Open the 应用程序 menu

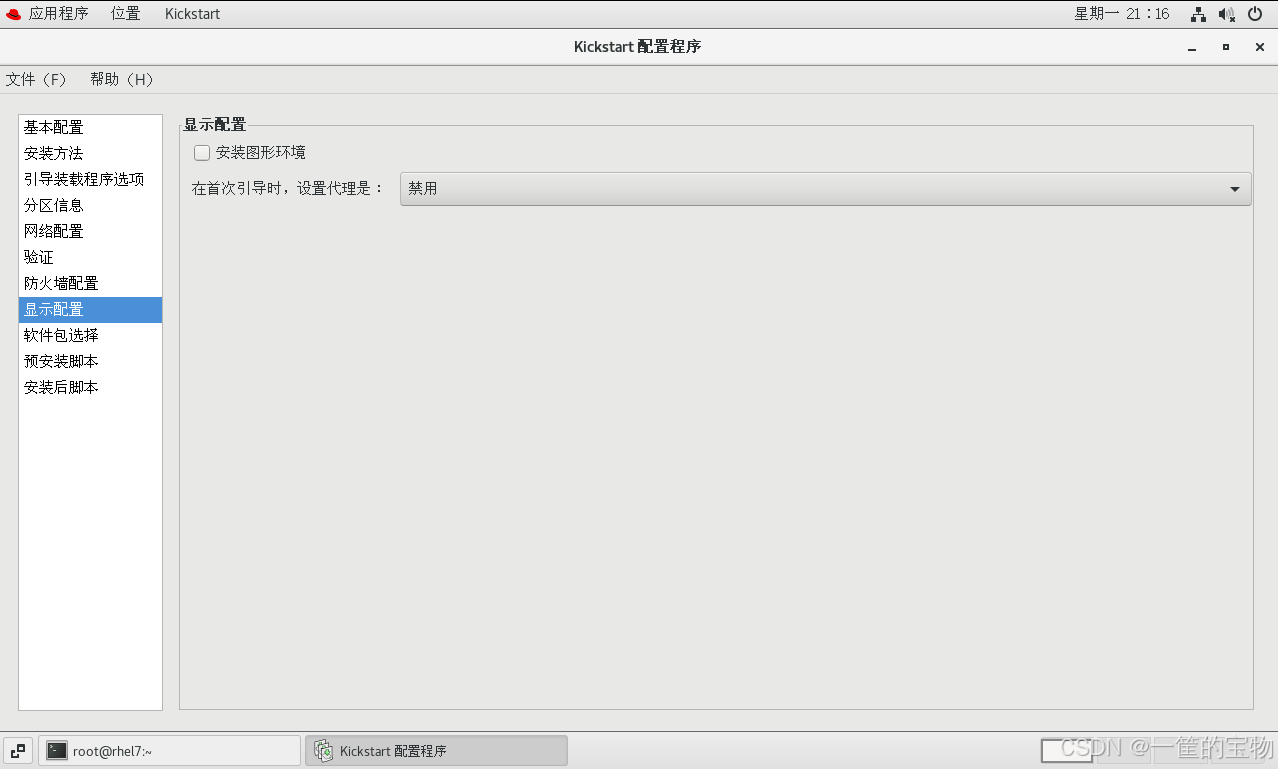tap(58, 14)
